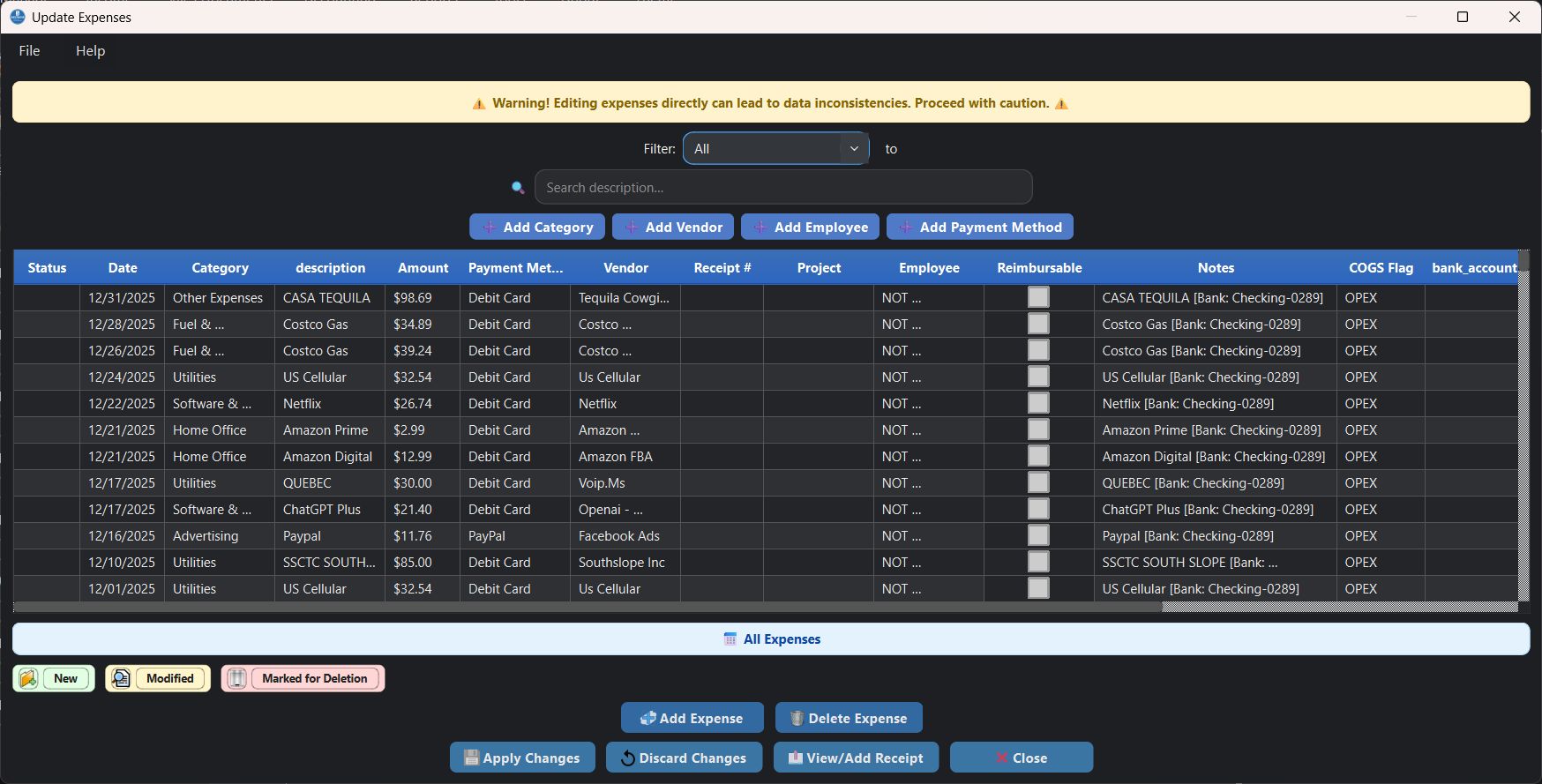Open the Filter dropdown set to All

pos(775,148)
